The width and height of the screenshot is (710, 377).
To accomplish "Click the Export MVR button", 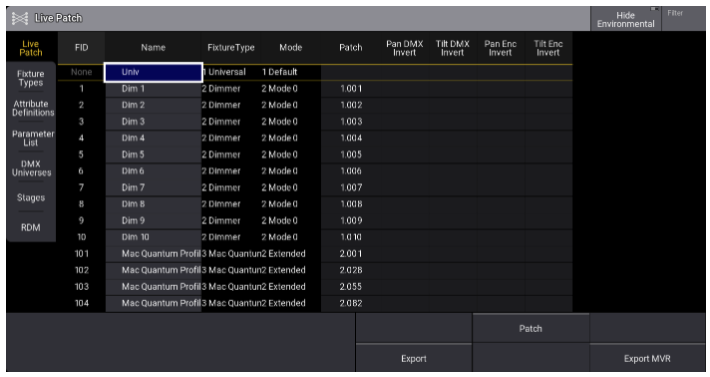I will [x=647, y=358].
